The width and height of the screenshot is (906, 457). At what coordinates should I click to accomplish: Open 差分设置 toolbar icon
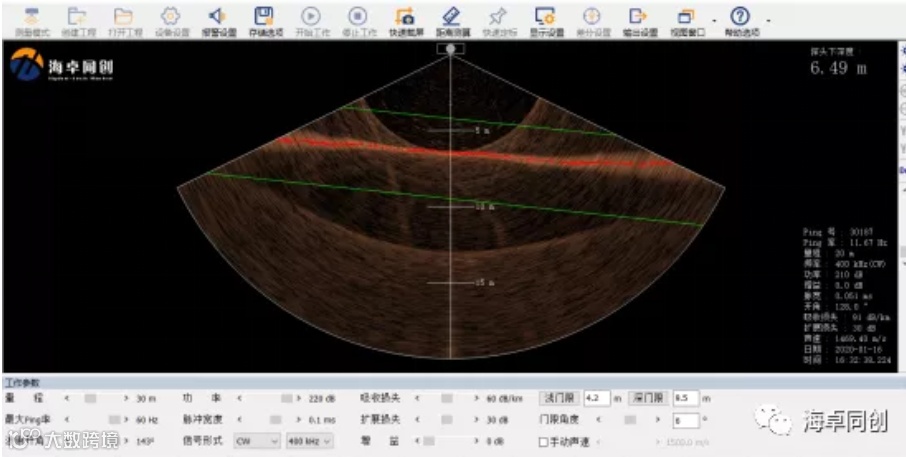pos(592,17)
